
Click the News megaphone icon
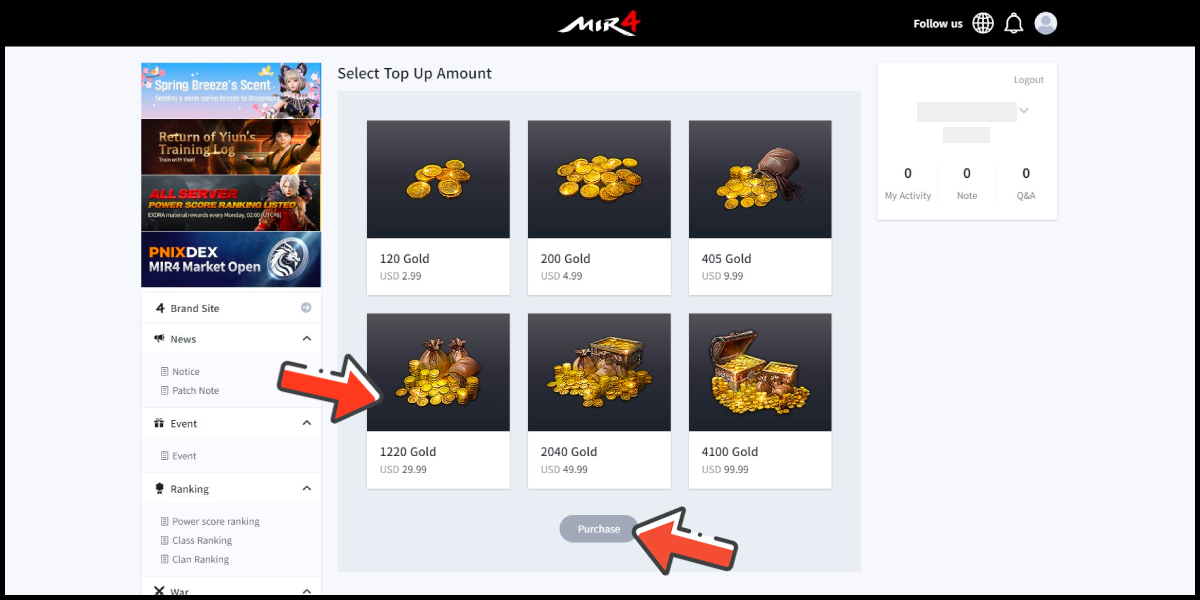tap(159, 339)
